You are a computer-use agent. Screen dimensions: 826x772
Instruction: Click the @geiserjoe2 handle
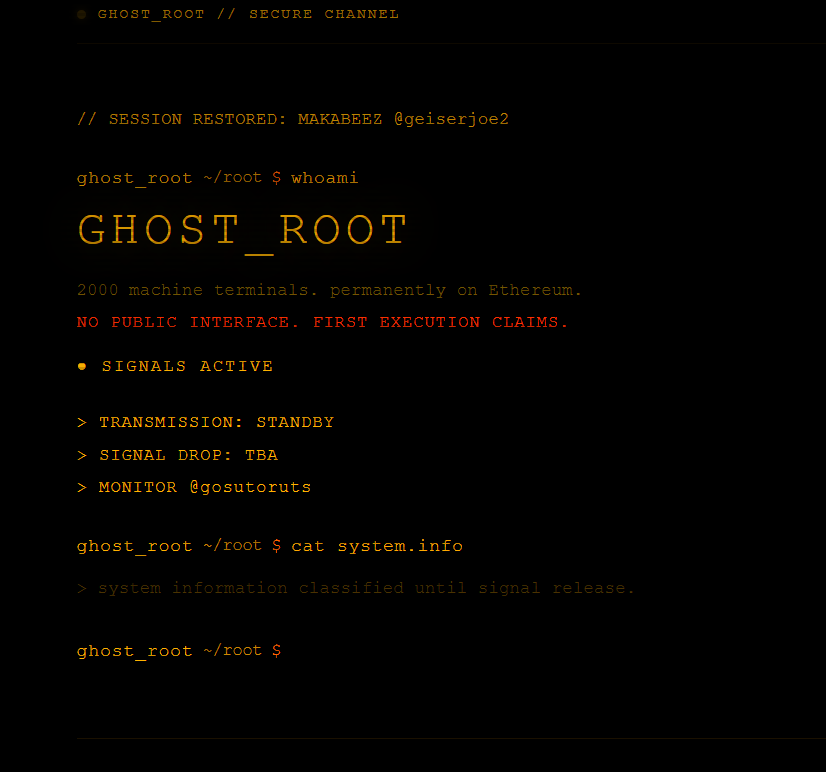coord(451,119)
